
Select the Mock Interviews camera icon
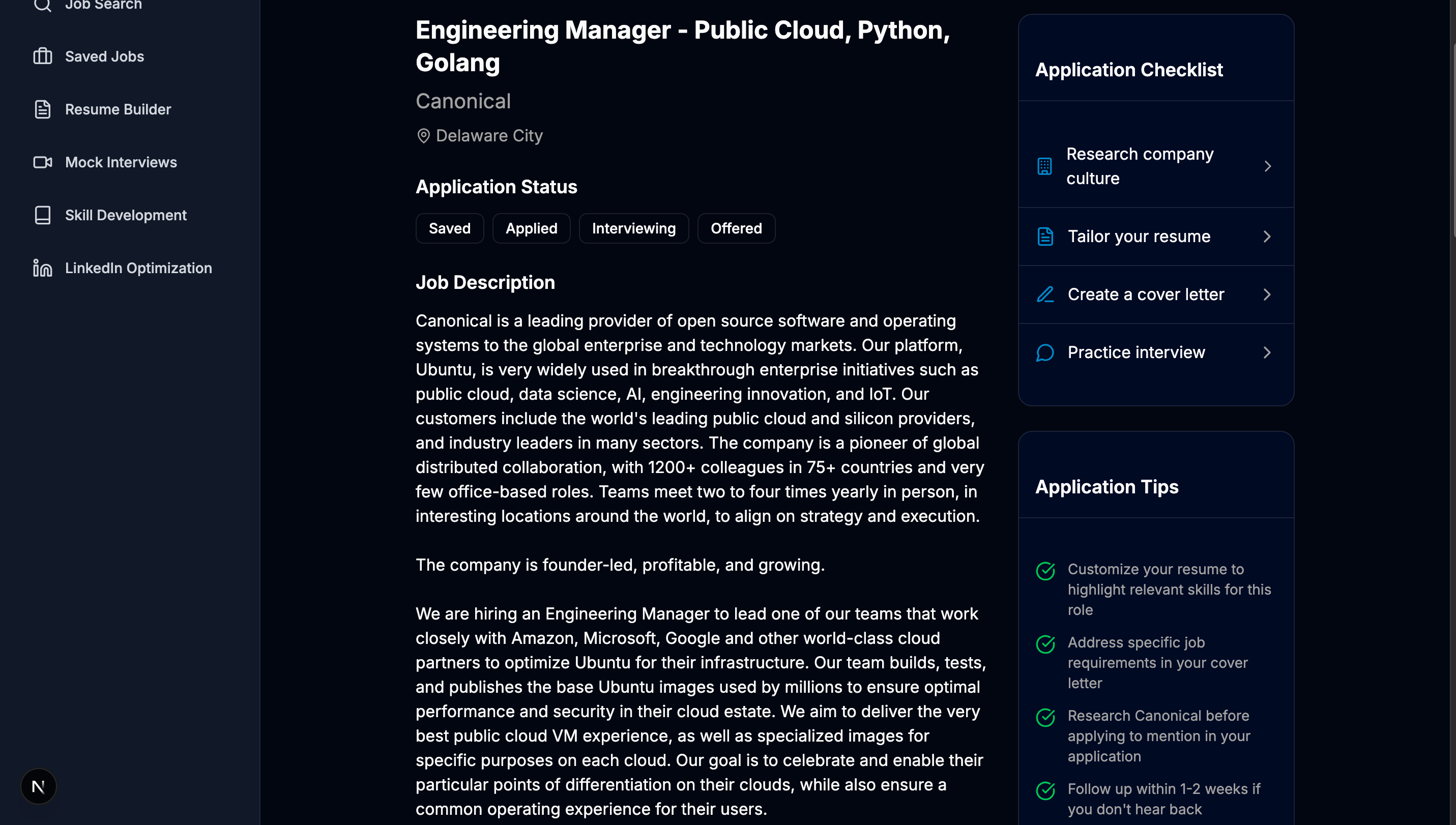[x=43, y=162]
